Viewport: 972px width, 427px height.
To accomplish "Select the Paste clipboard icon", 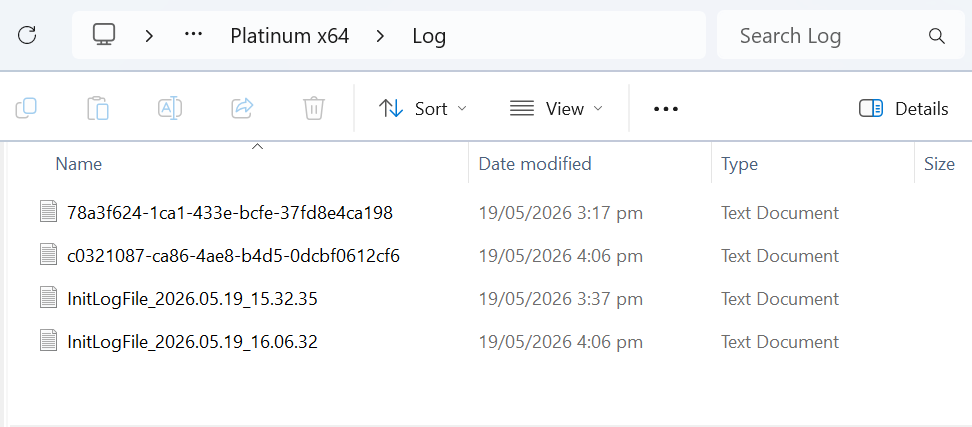I will [98, 108].
